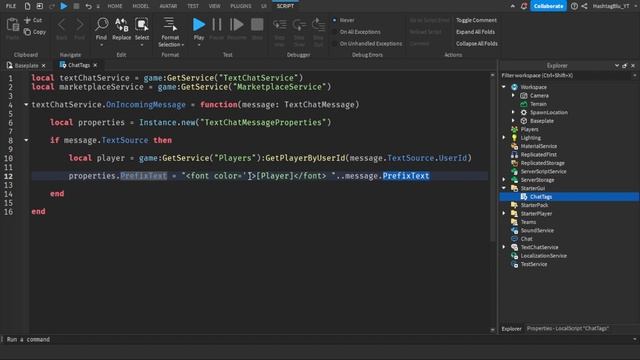Expand the Lighting node
This screenshot has width=640, height=360.
(504, 138)
